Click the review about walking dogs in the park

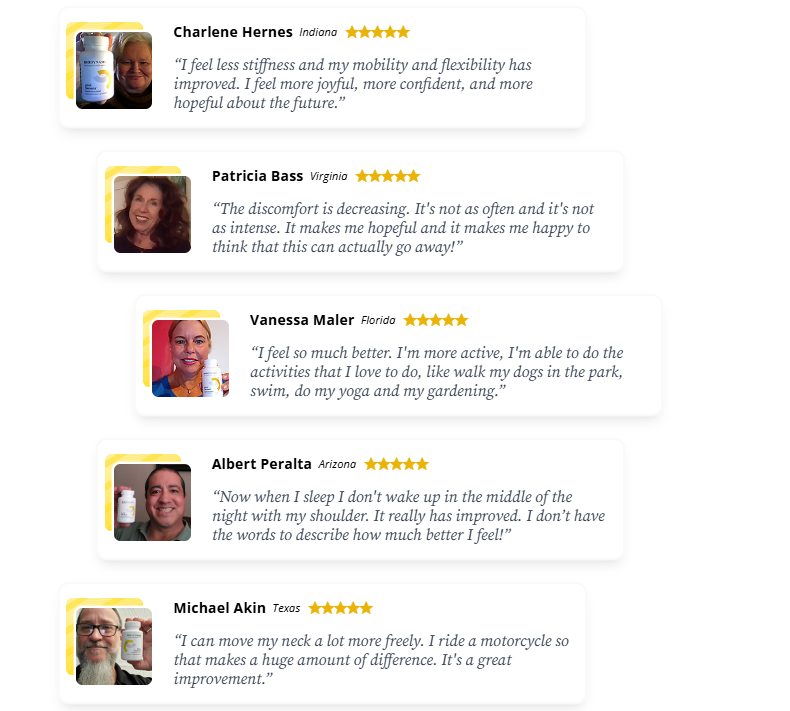tap(436, 372)
